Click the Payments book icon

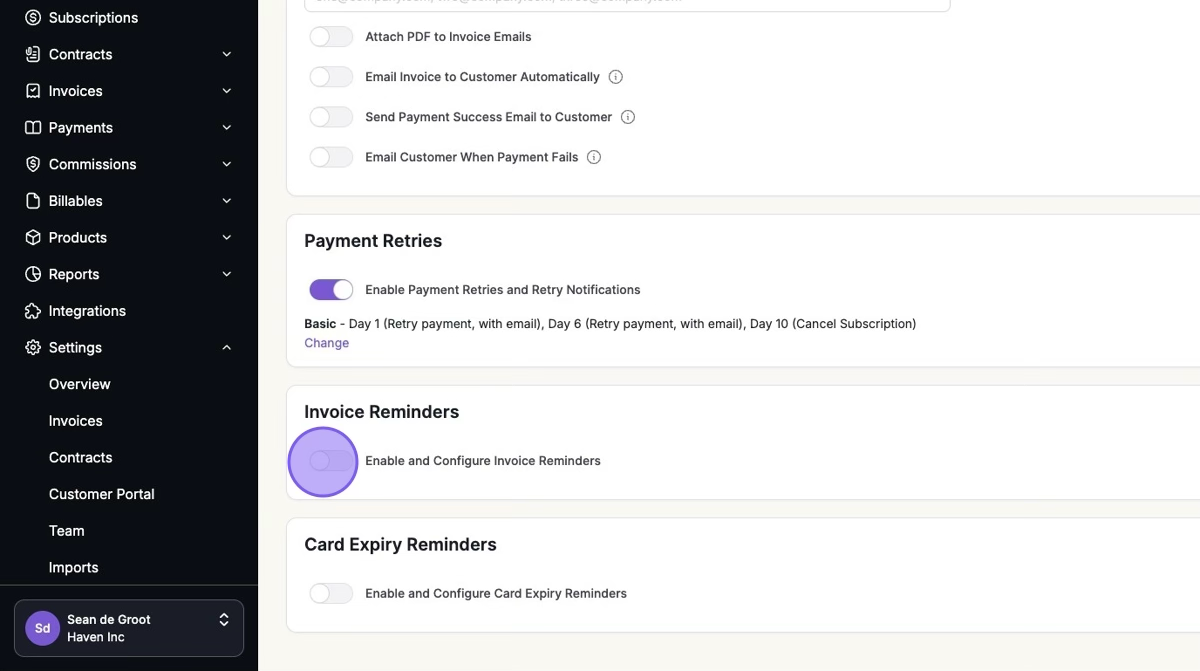[33, 128]
